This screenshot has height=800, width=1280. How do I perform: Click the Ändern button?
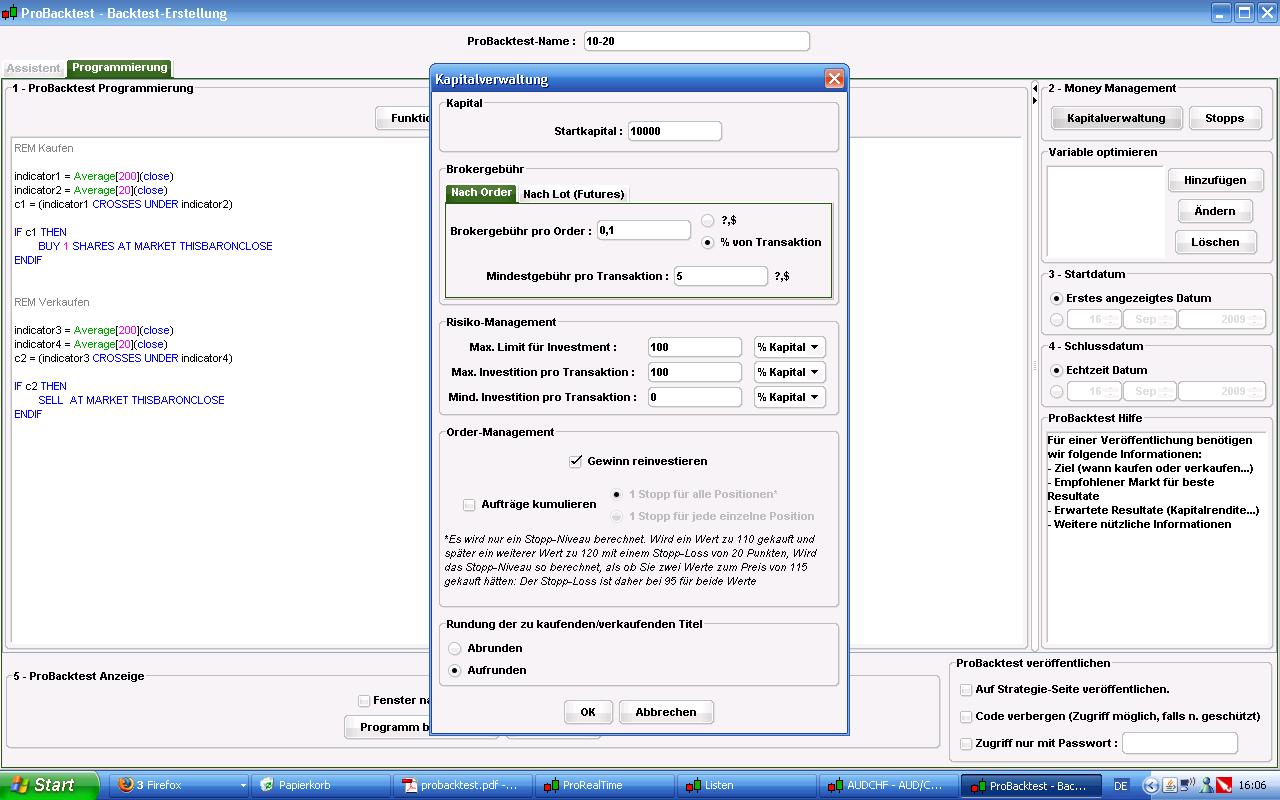click(1215, 211)
